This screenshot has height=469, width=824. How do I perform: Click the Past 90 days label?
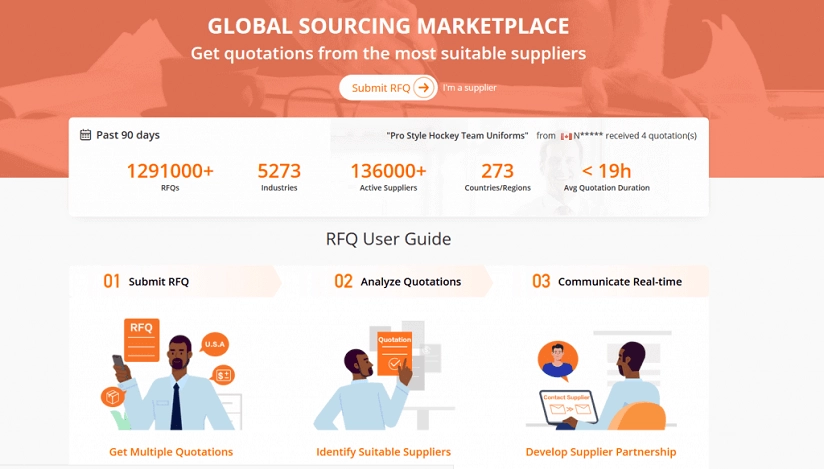click(x=128, y=135)
